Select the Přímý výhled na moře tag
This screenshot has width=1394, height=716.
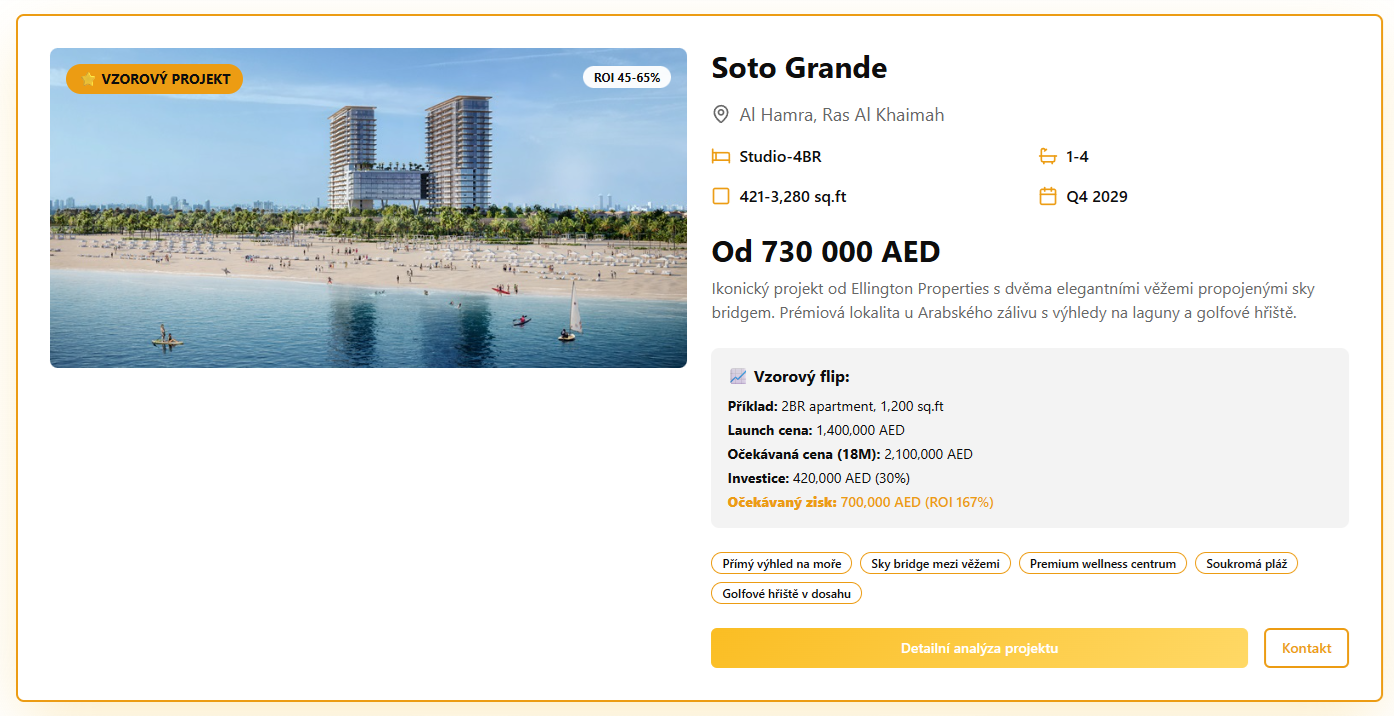click(782, 564)
